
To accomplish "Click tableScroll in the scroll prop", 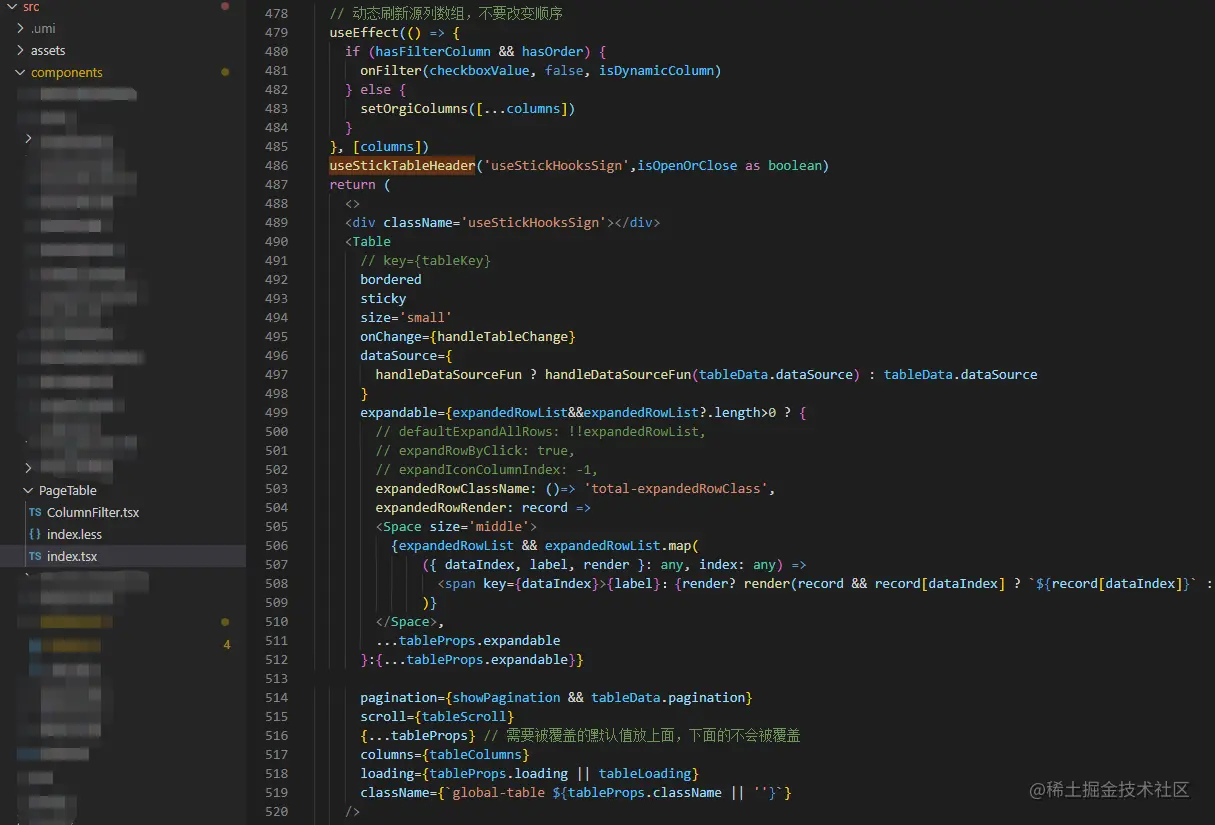I will pos(464,716).
